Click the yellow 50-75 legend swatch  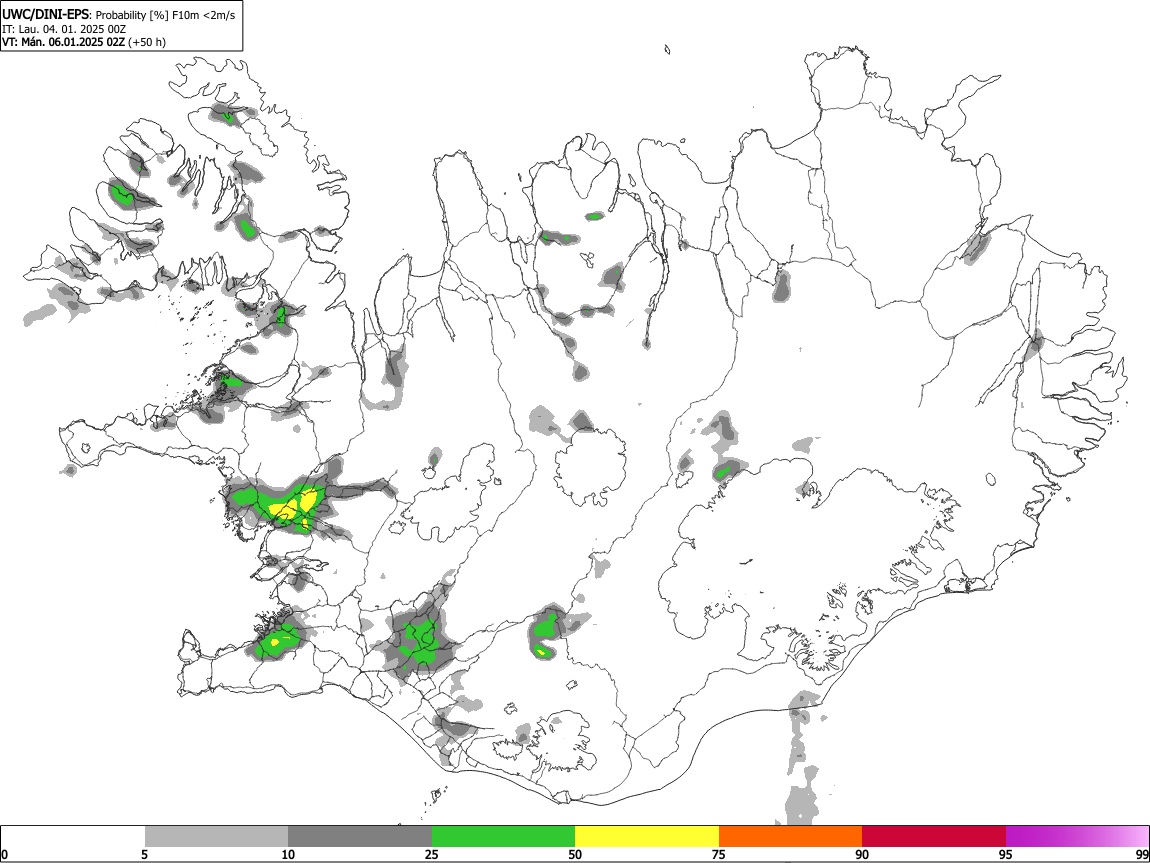coord(647,836)
